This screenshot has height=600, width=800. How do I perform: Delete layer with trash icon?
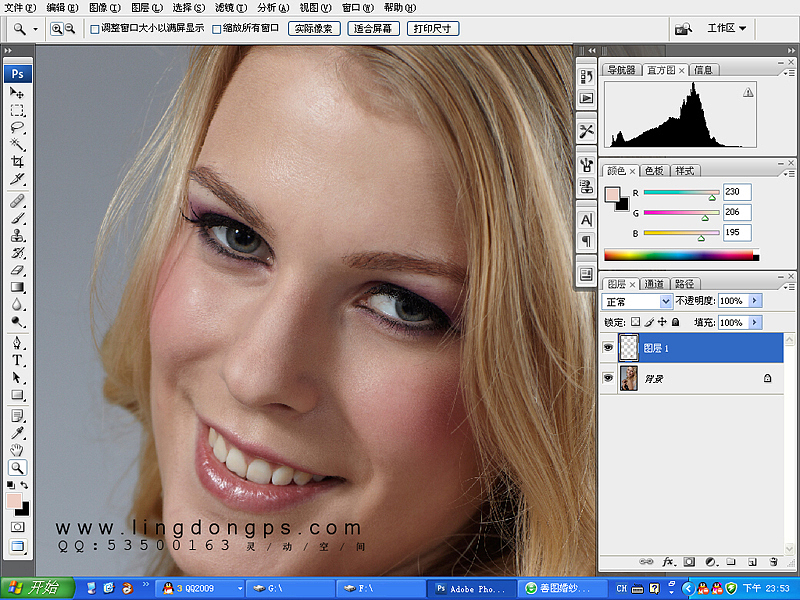click(x=773, y=562)
